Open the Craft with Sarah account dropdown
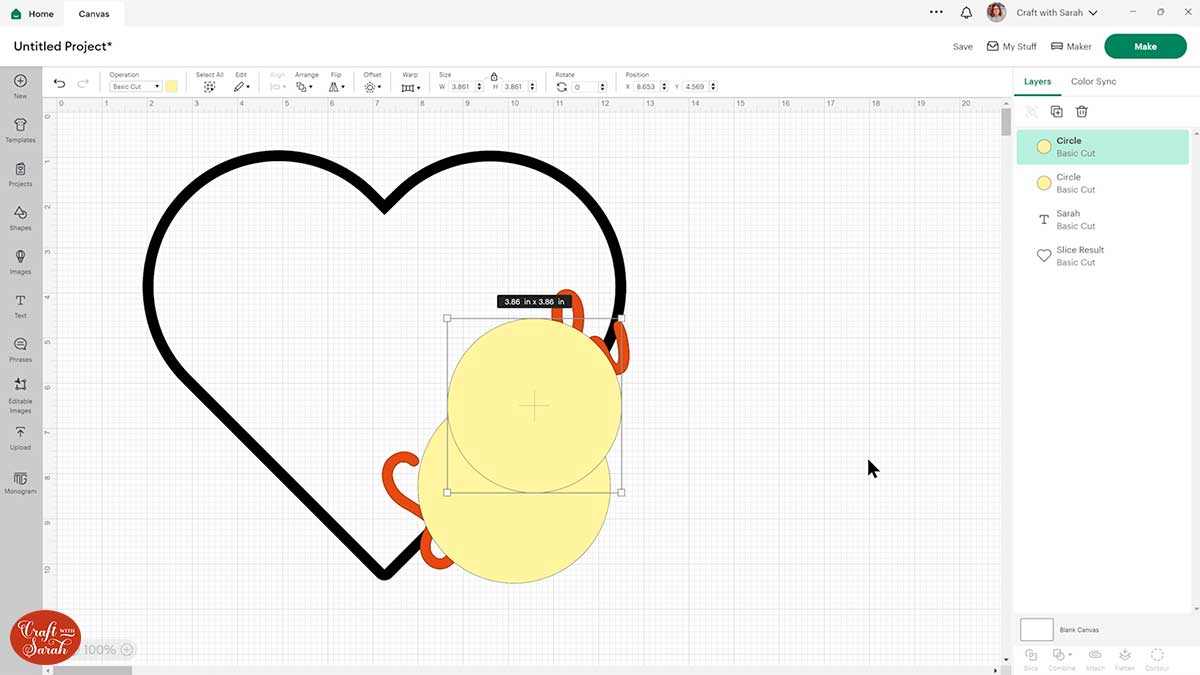 coord(1057,13)
